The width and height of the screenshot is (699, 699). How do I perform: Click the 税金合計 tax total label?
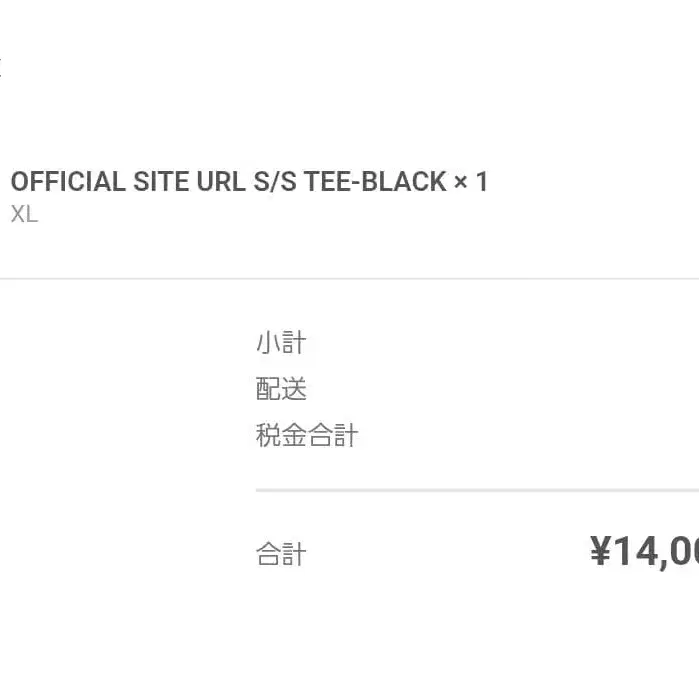306,436
